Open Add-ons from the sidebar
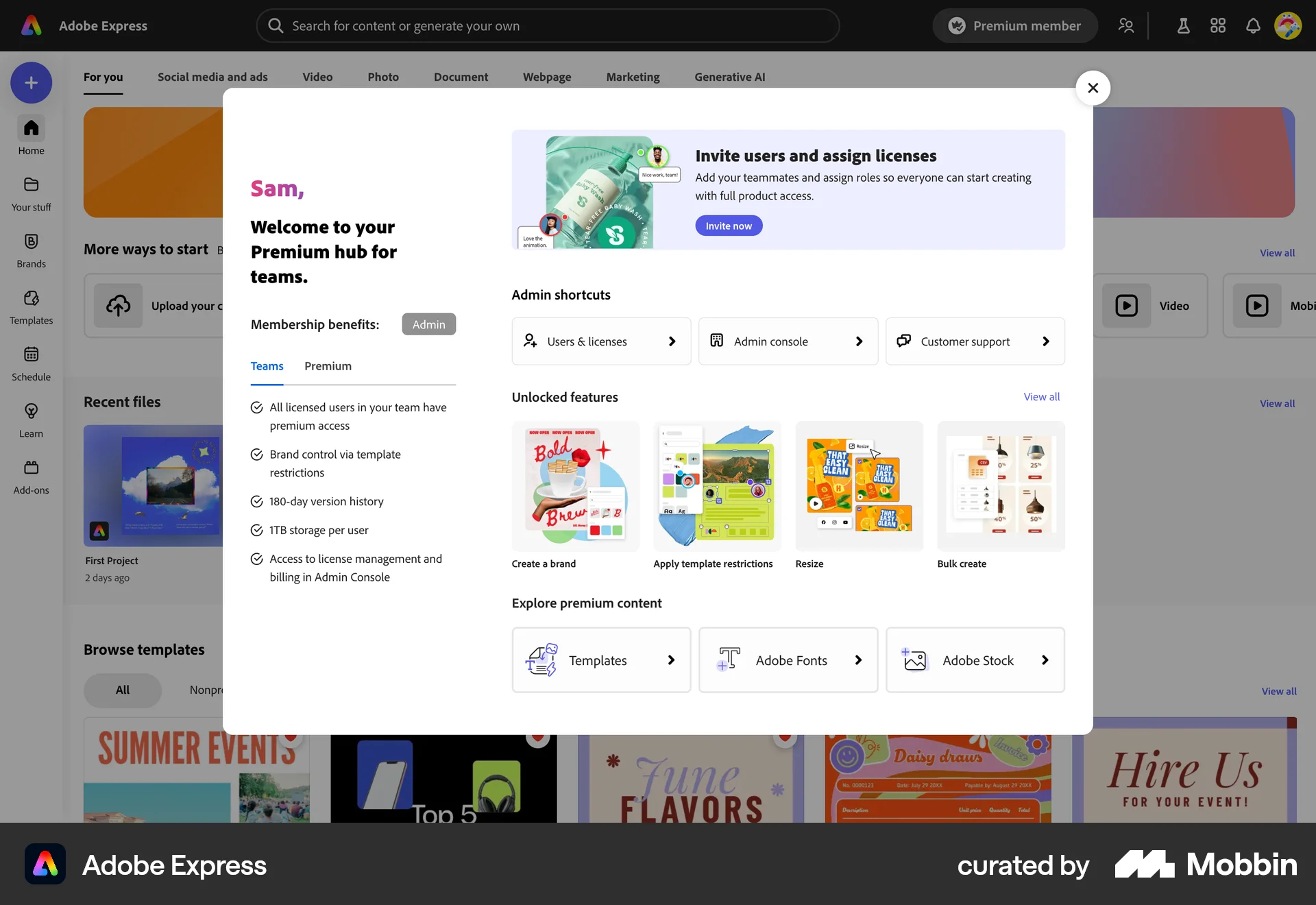Image resolution: width=1316 pixels, height=905 pixels. (30, 476)
